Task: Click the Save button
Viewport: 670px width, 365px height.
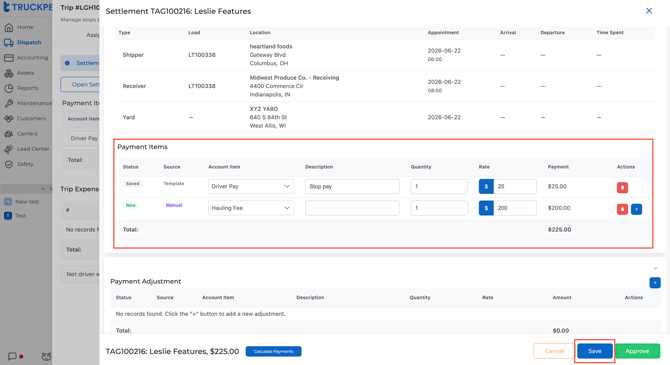Action: [x=595, y=351]
